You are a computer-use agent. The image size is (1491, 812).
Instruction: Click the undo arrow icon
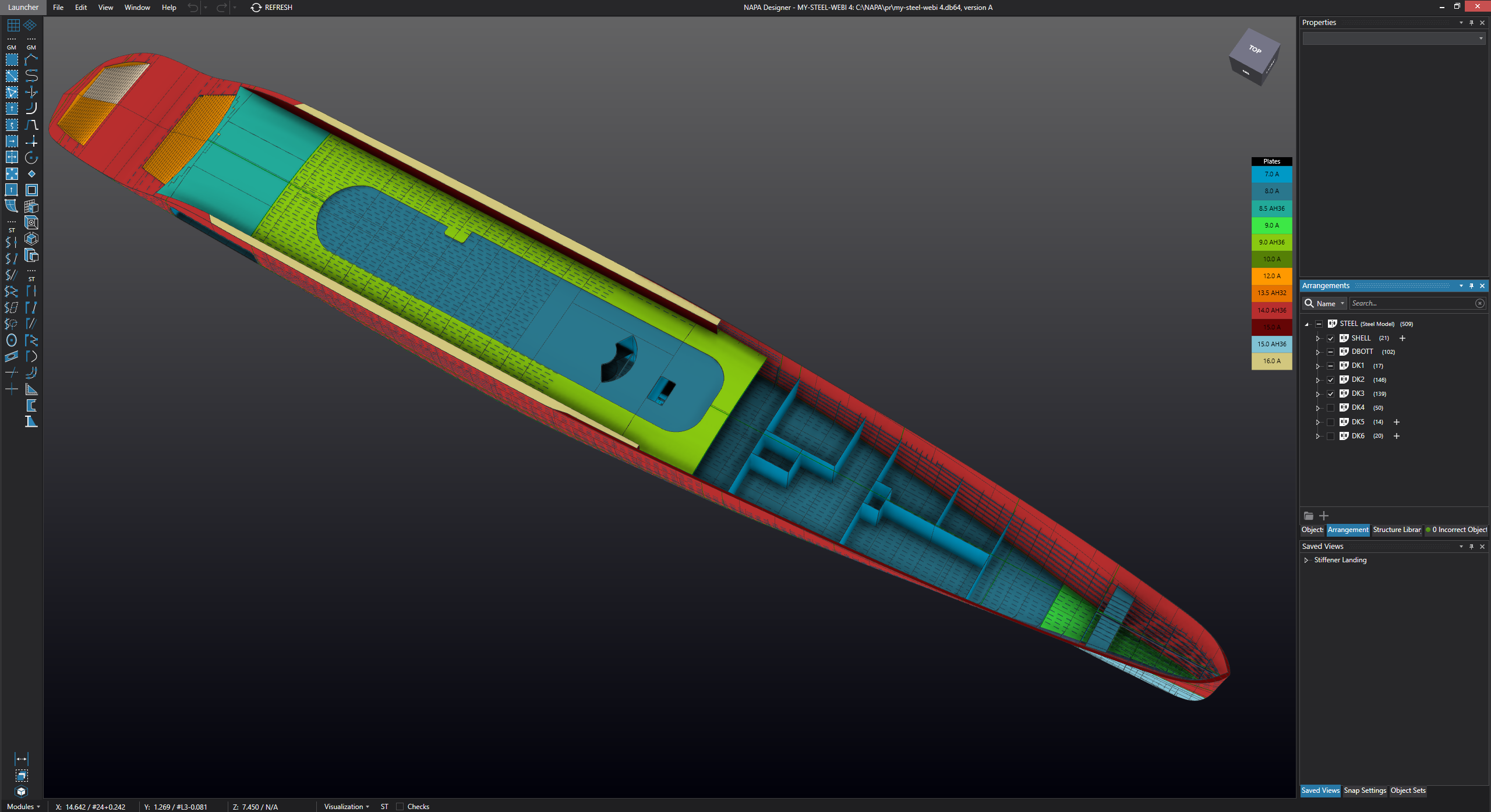pos(193,8)
